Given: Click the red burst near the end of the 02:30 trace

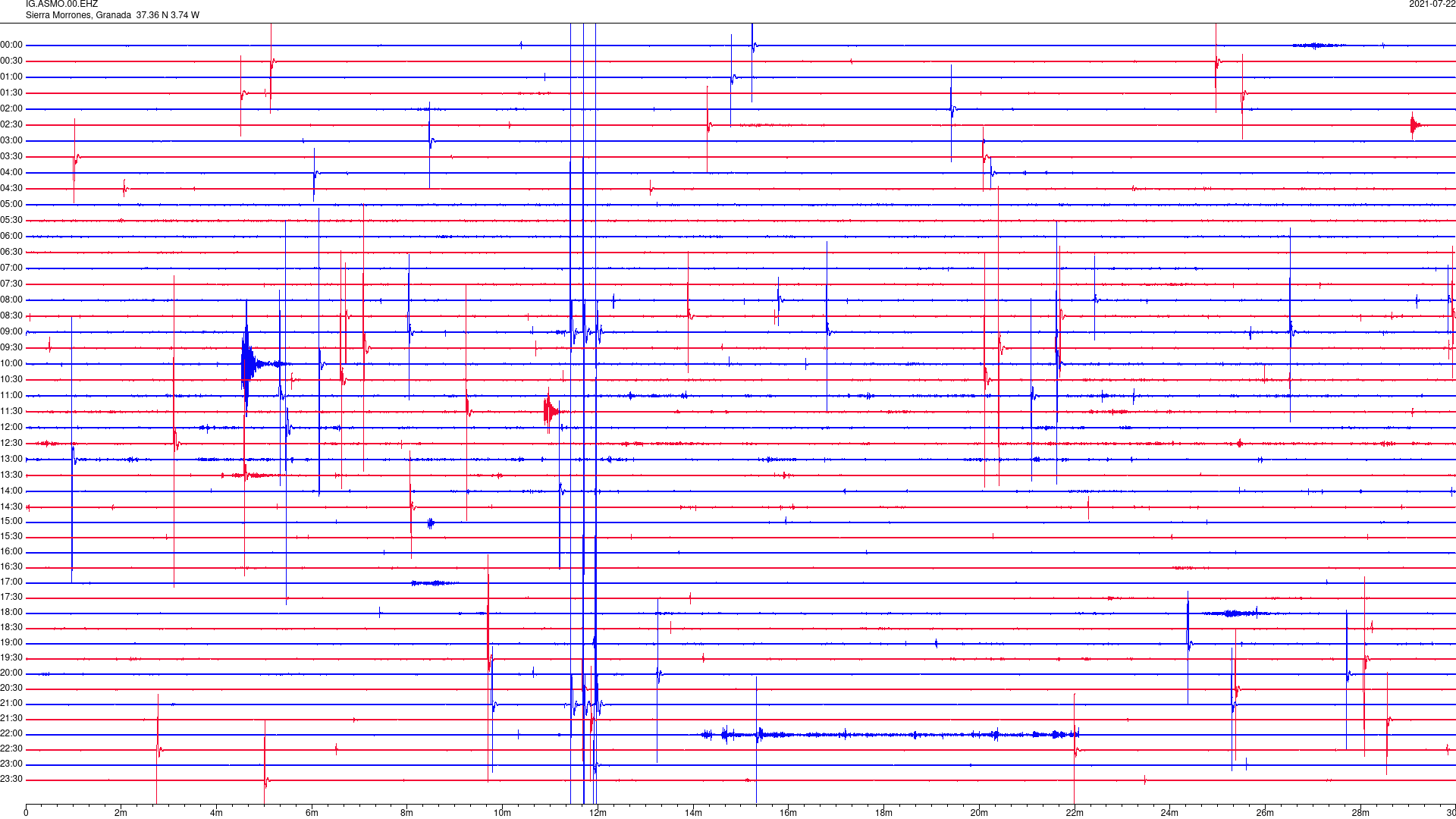Looking at the screenshot, I should click(1415, 125).
